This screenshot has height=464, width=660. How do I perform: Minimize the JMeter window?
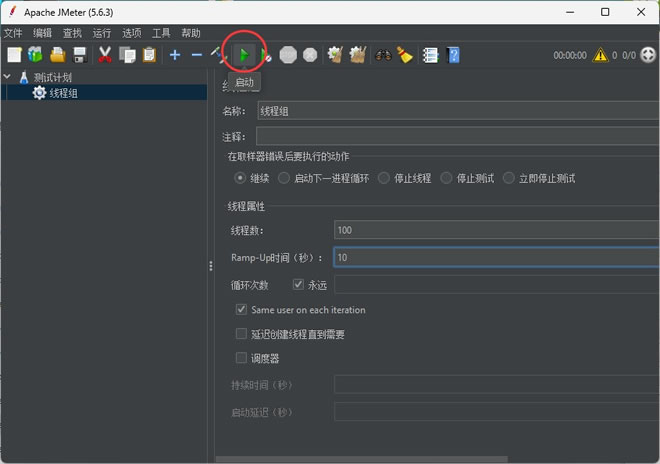570,12
